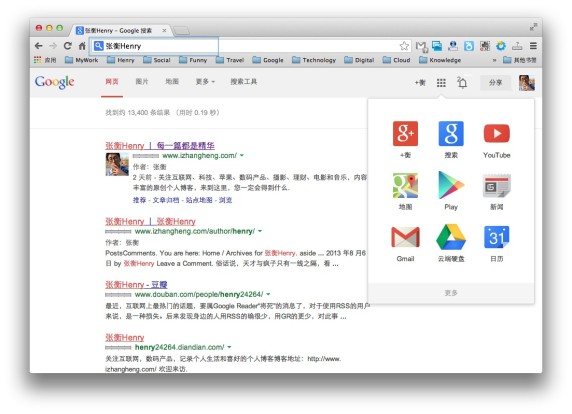Open the 推荐 sitelink

pyautogui.click(x=139, y=200)
